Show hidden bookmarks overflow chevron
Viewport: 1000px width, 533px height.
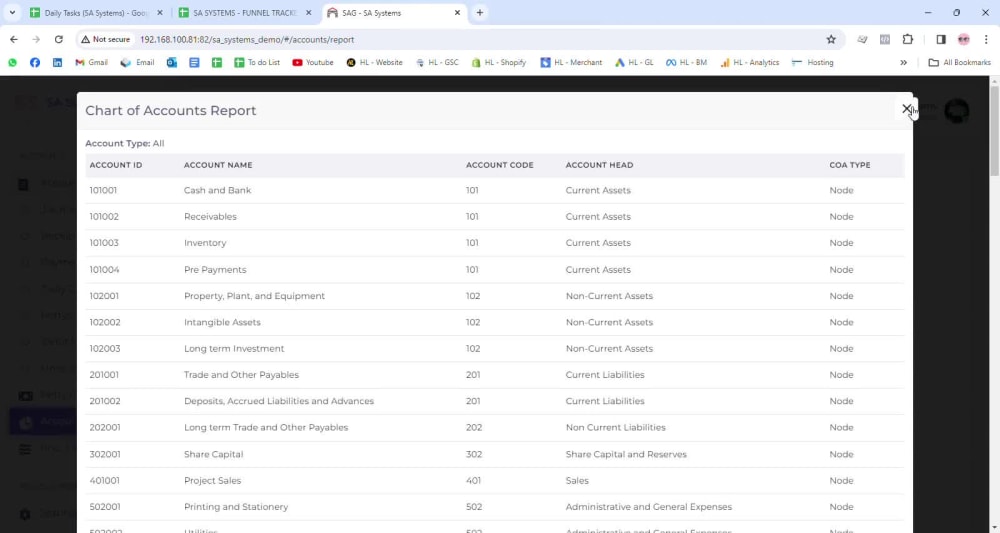[903, 62]
